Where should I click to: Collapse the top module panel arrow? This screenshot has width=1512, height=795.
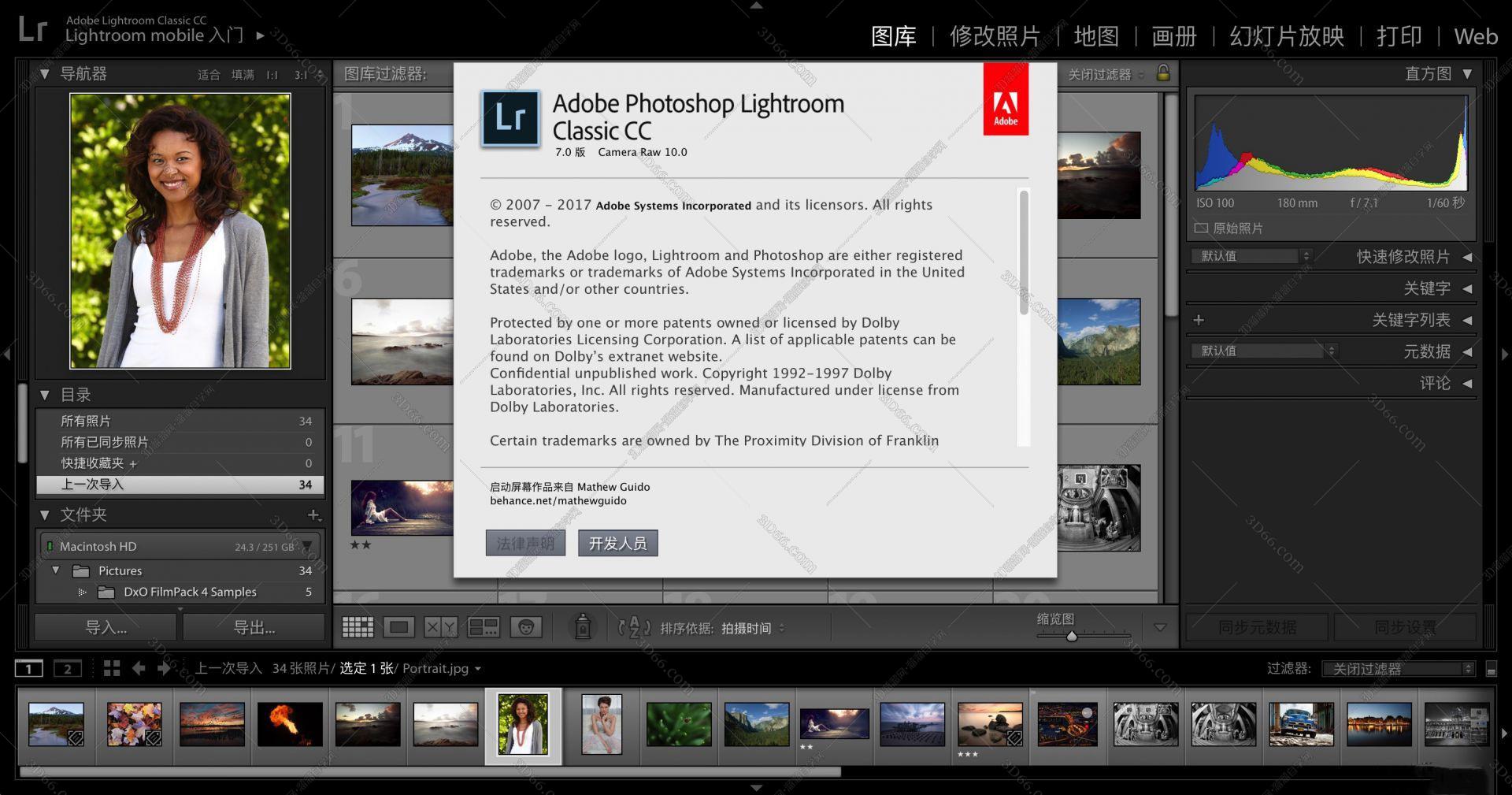point(756,5)
